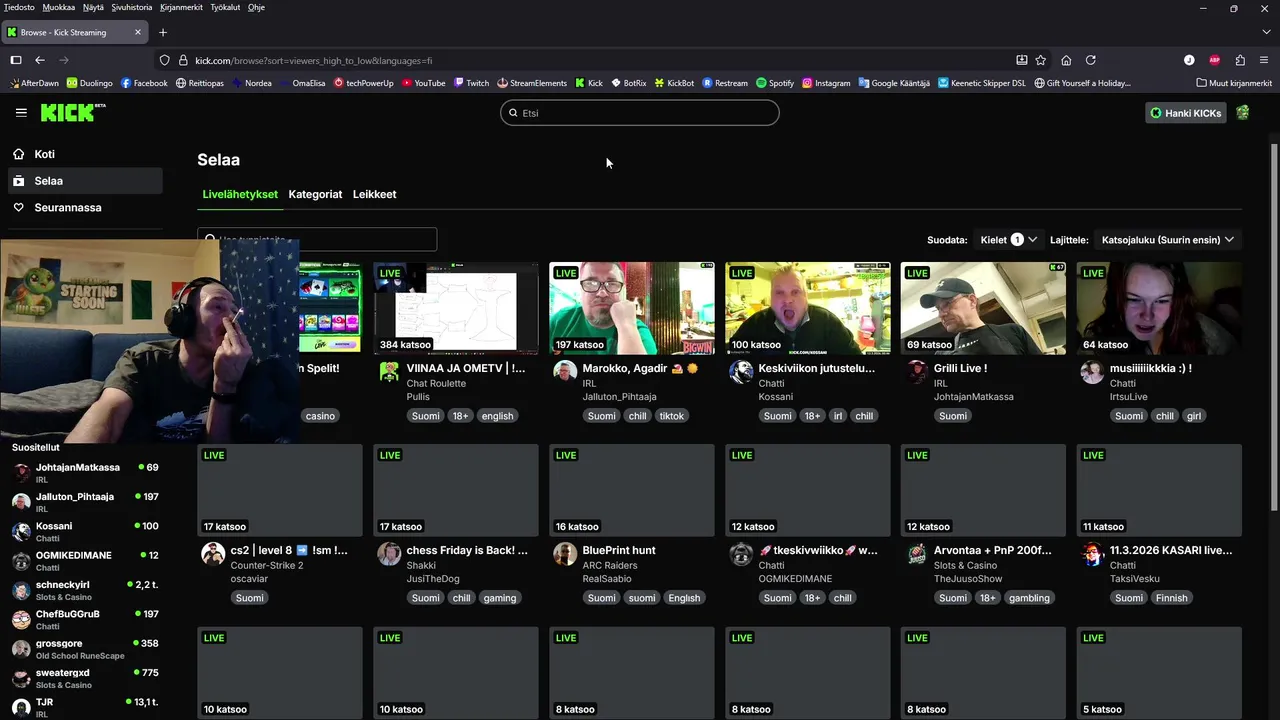The image size is (1280, 720).
Task: Open a new browser tab
Action: tap(163, 32)
